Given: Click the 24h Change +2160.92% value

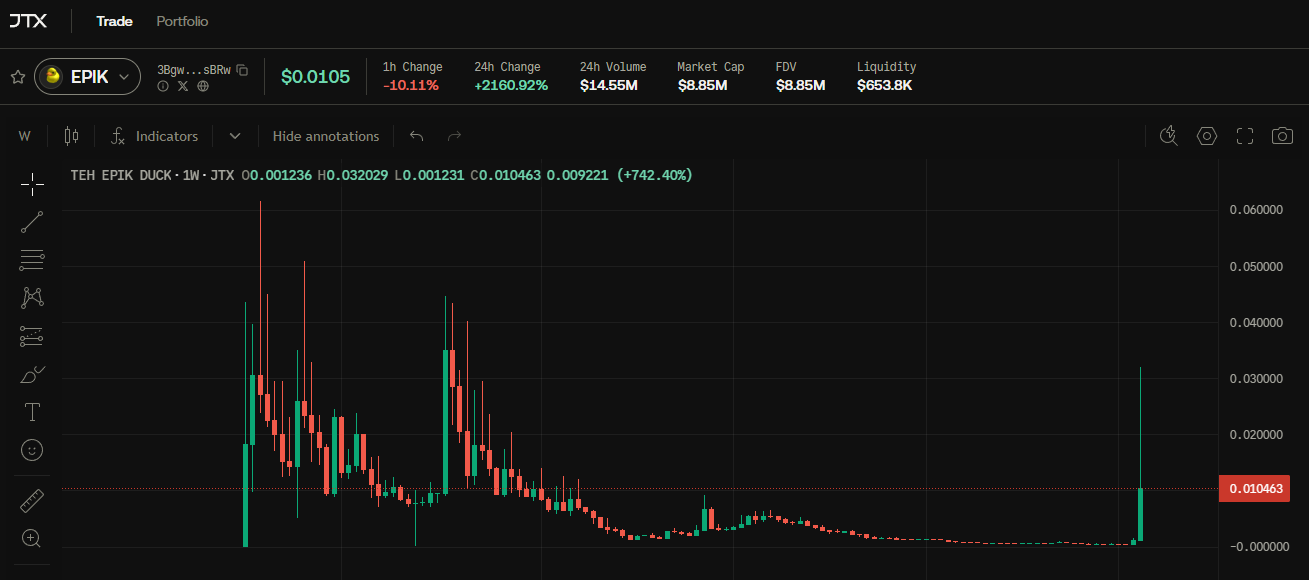Looking at the screenshot, I should click(x=511, y=85).
